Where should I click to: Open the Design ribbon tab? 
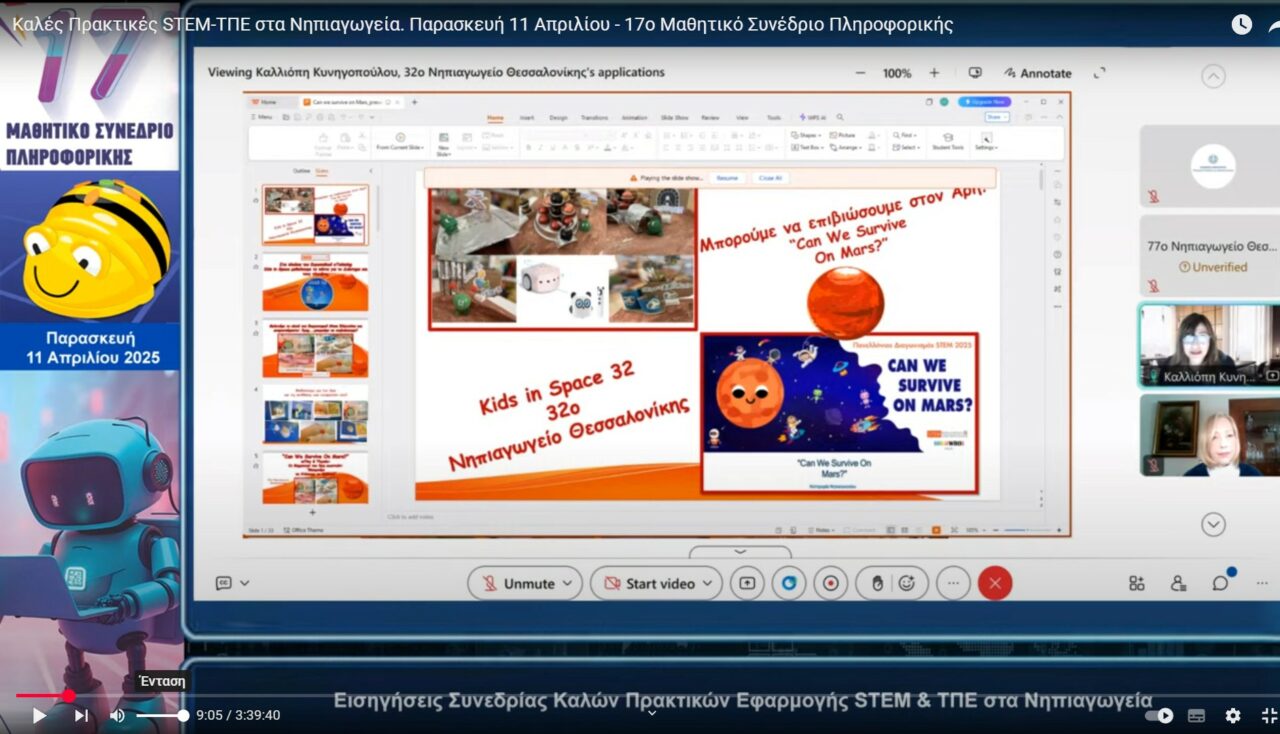click(x=558, y=117)
